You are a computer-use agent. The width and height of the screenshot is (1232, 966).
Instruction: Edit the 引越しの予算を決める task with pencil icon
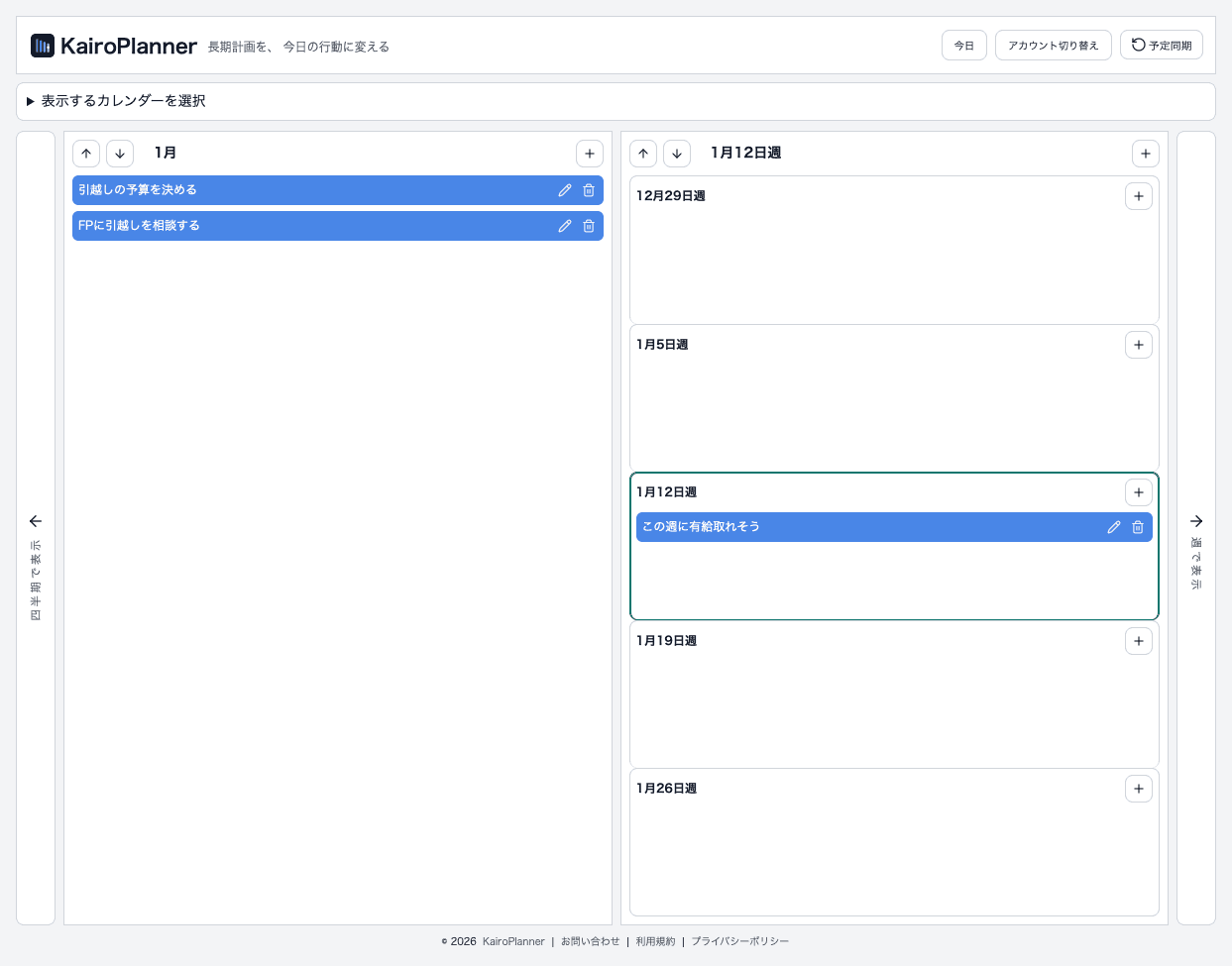(x=564, y=189)
